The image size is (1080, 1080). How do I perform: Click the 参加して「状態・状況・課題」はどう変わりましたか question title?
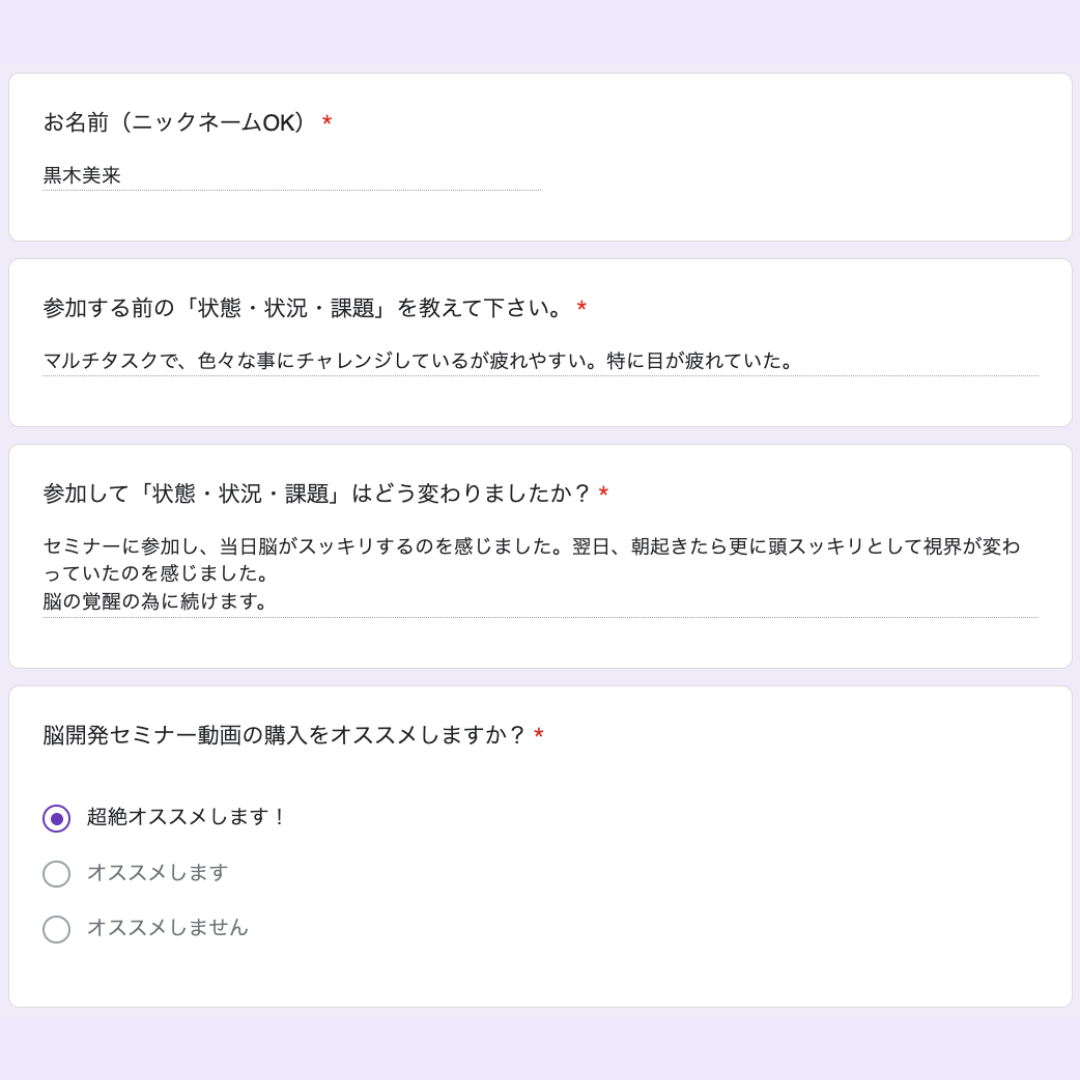317,493
